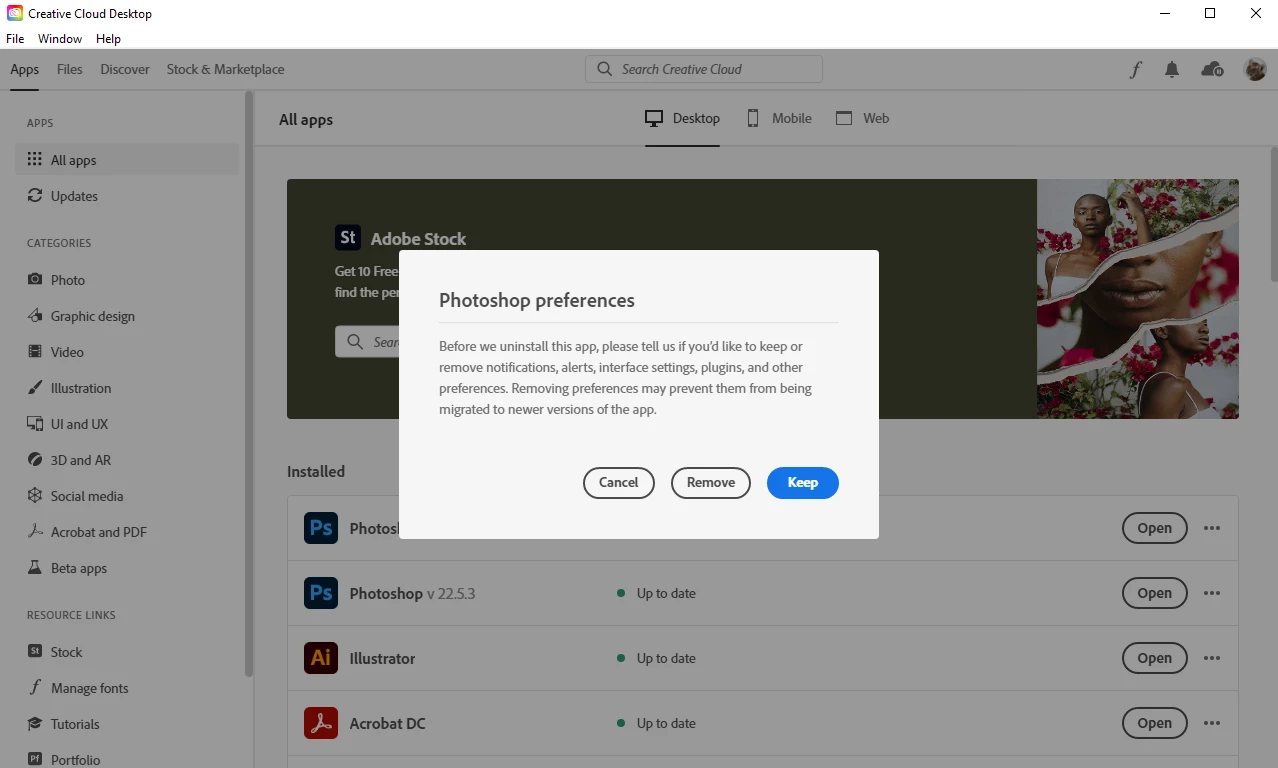1278x768 pixels.
Task: Choose Acrobat and PDF category
Action: pos(127,532)
